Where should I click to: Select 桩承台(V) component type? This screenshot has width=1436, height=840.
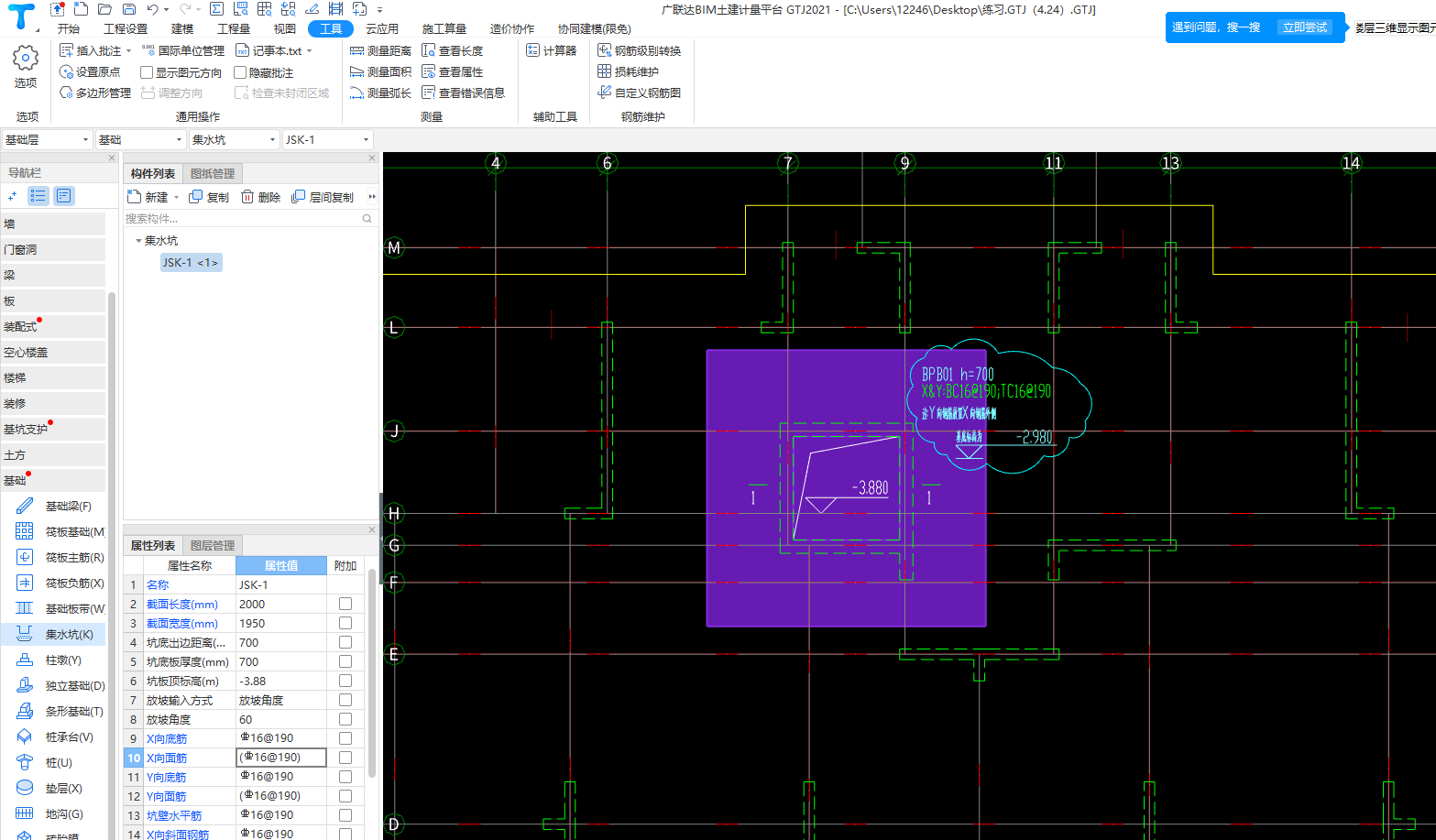pyautogui.click(x=53, y=736)
